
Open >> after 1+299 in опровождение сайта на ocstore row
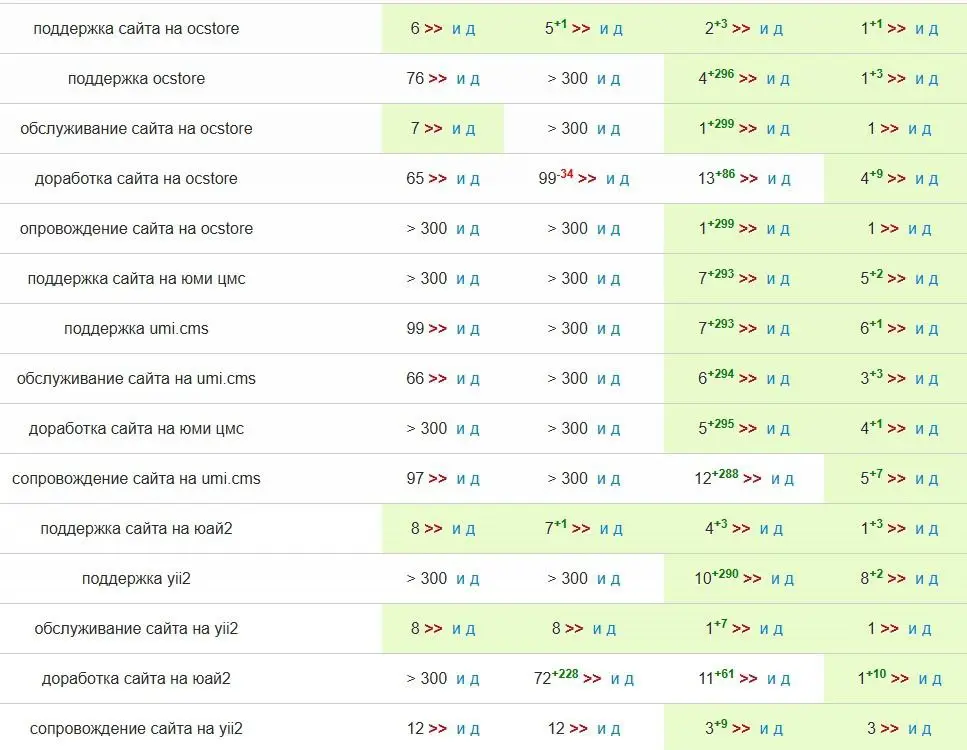748,229
